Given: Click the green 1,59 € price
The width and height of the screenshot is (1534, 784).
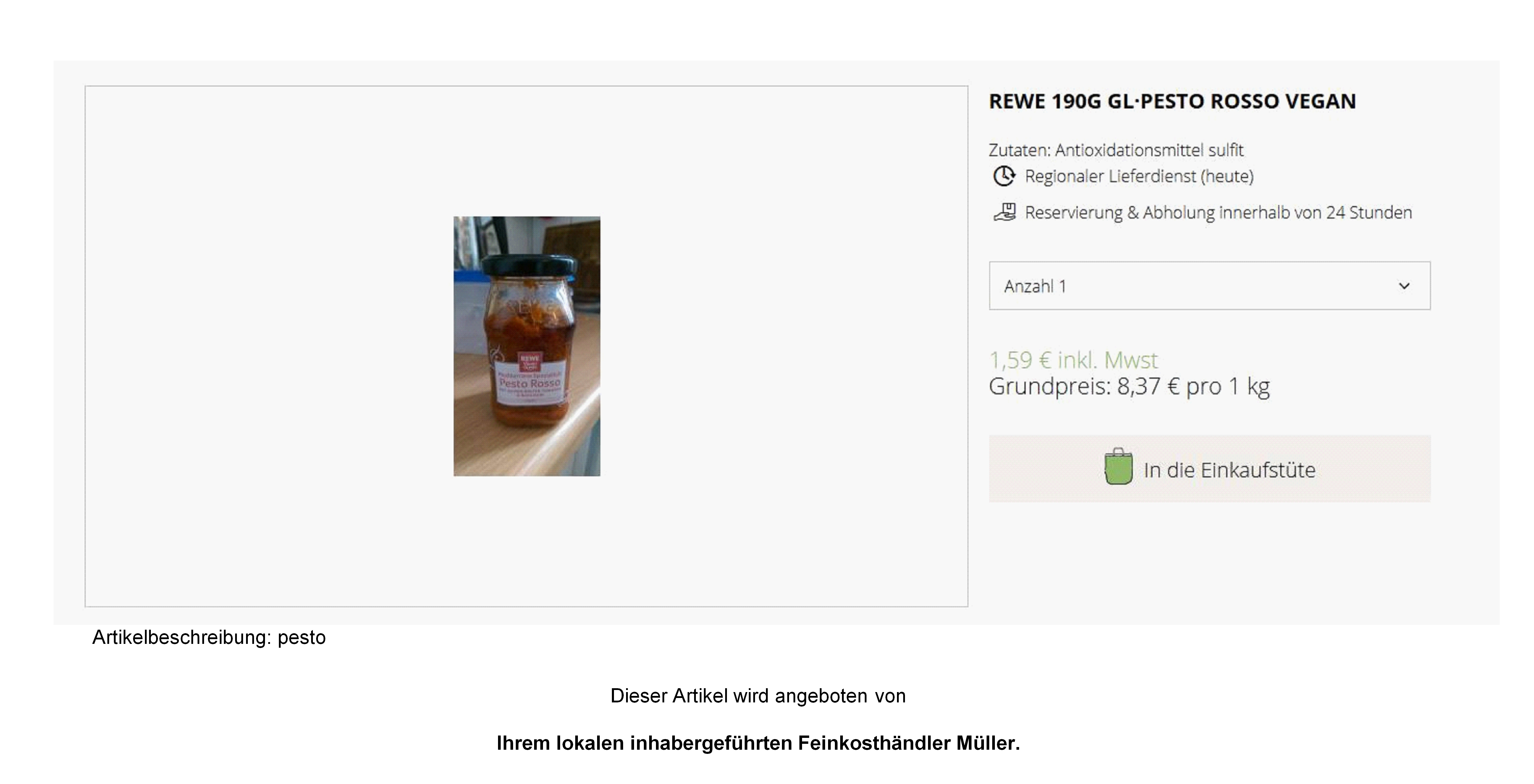Looking at the screenshot, I should [x=1073, y=360].
